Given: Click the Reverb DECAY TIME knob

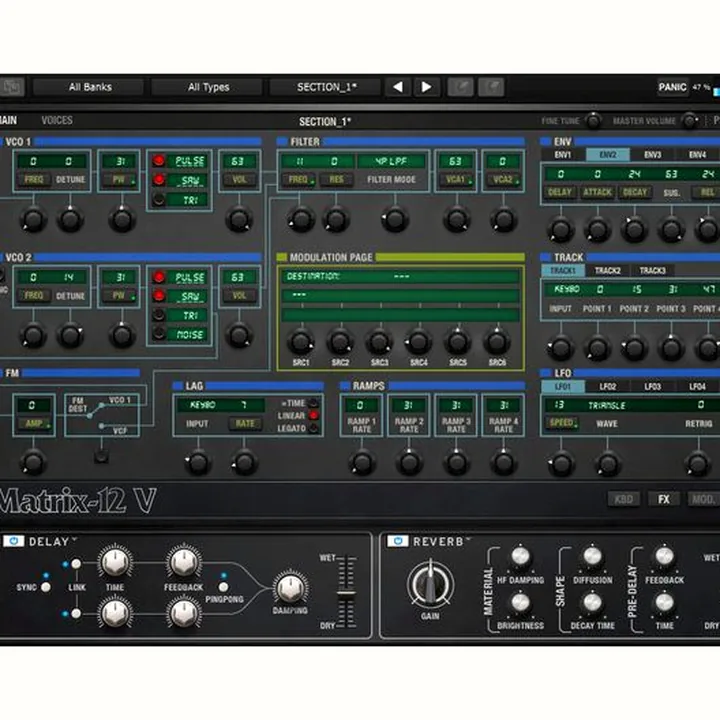Looking at the screenshot, I should (592, 602).
